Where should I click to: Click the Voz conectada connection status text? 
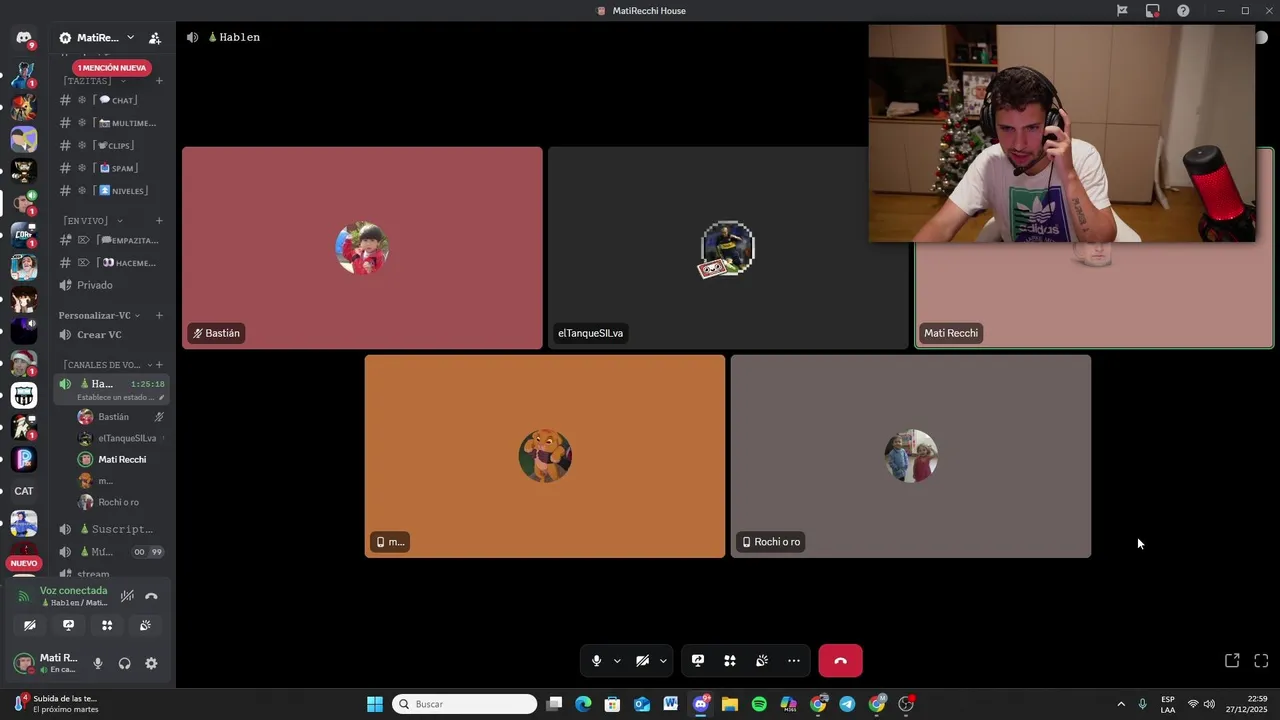click(x=73, y=591)
